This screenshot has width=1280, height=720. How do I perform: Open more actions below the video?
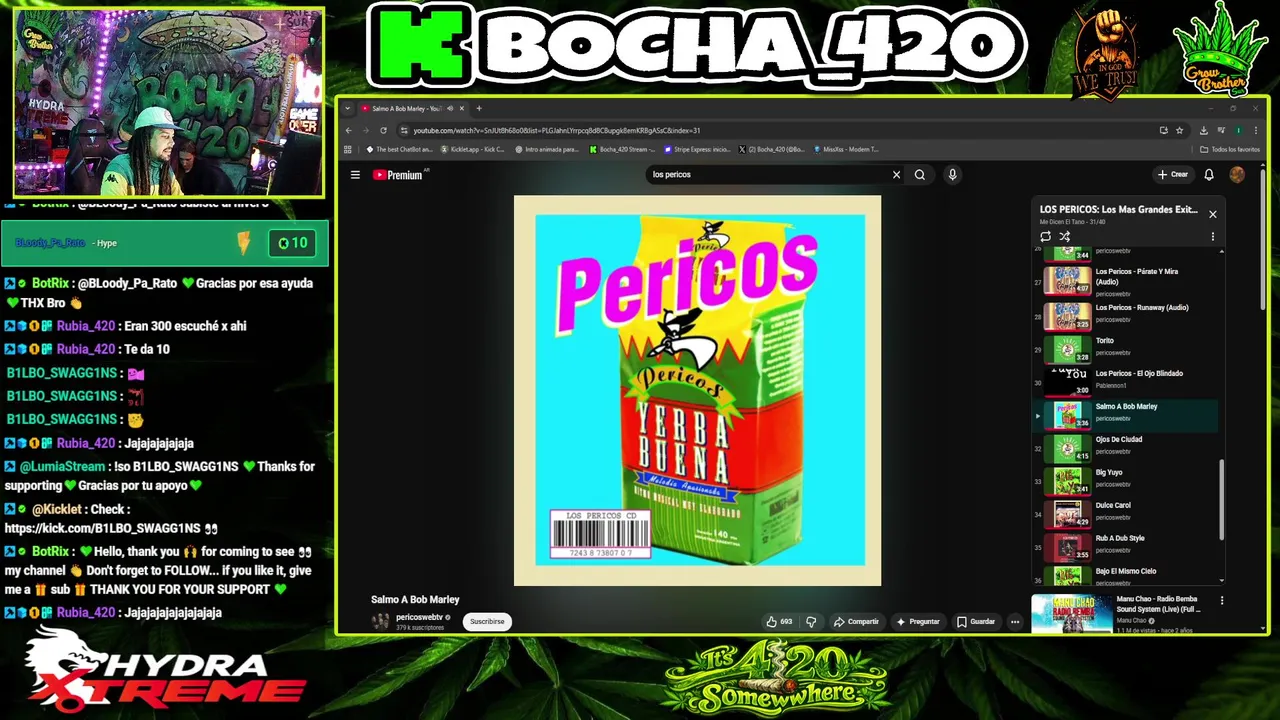pos(1015,622)
